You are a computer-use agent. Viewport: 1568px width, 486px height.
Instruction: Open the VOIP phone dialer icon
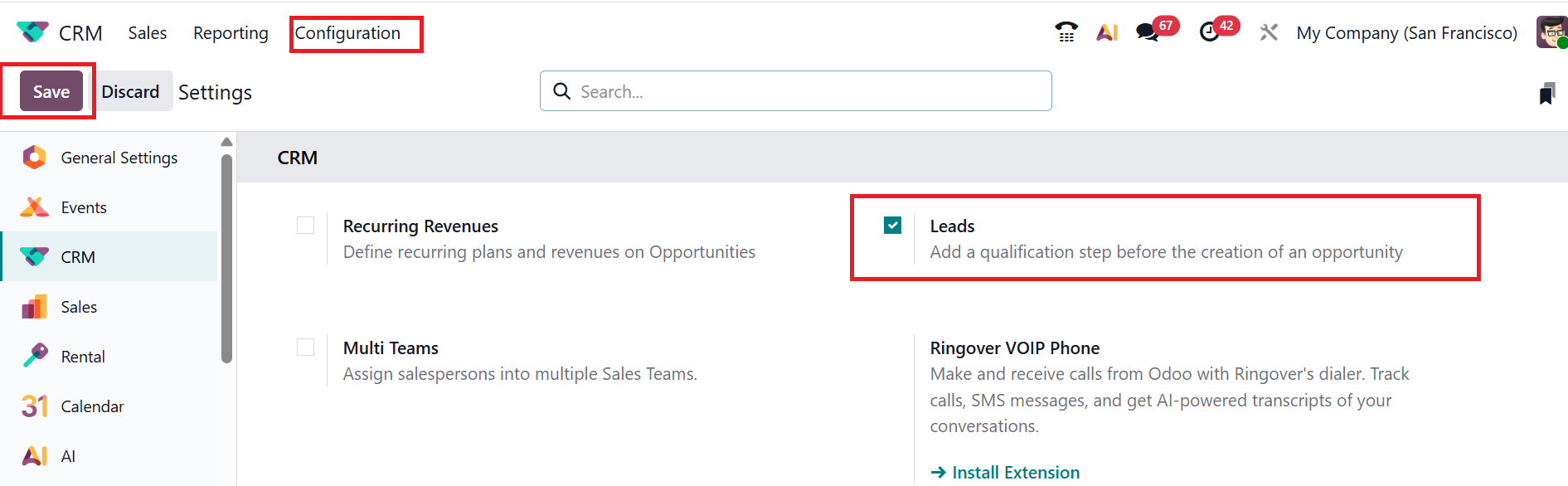[x=1066, y=32]
